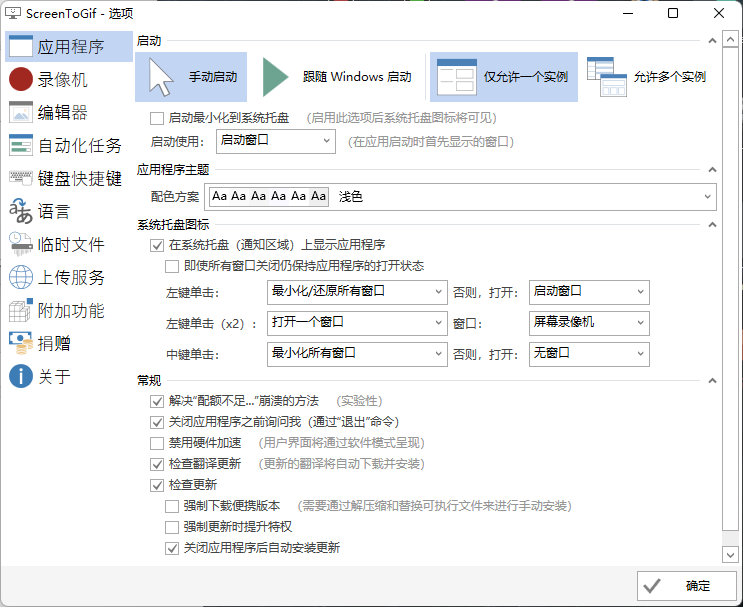Enable 禁用硬件加速 checkbox

(x=157, y=444)
